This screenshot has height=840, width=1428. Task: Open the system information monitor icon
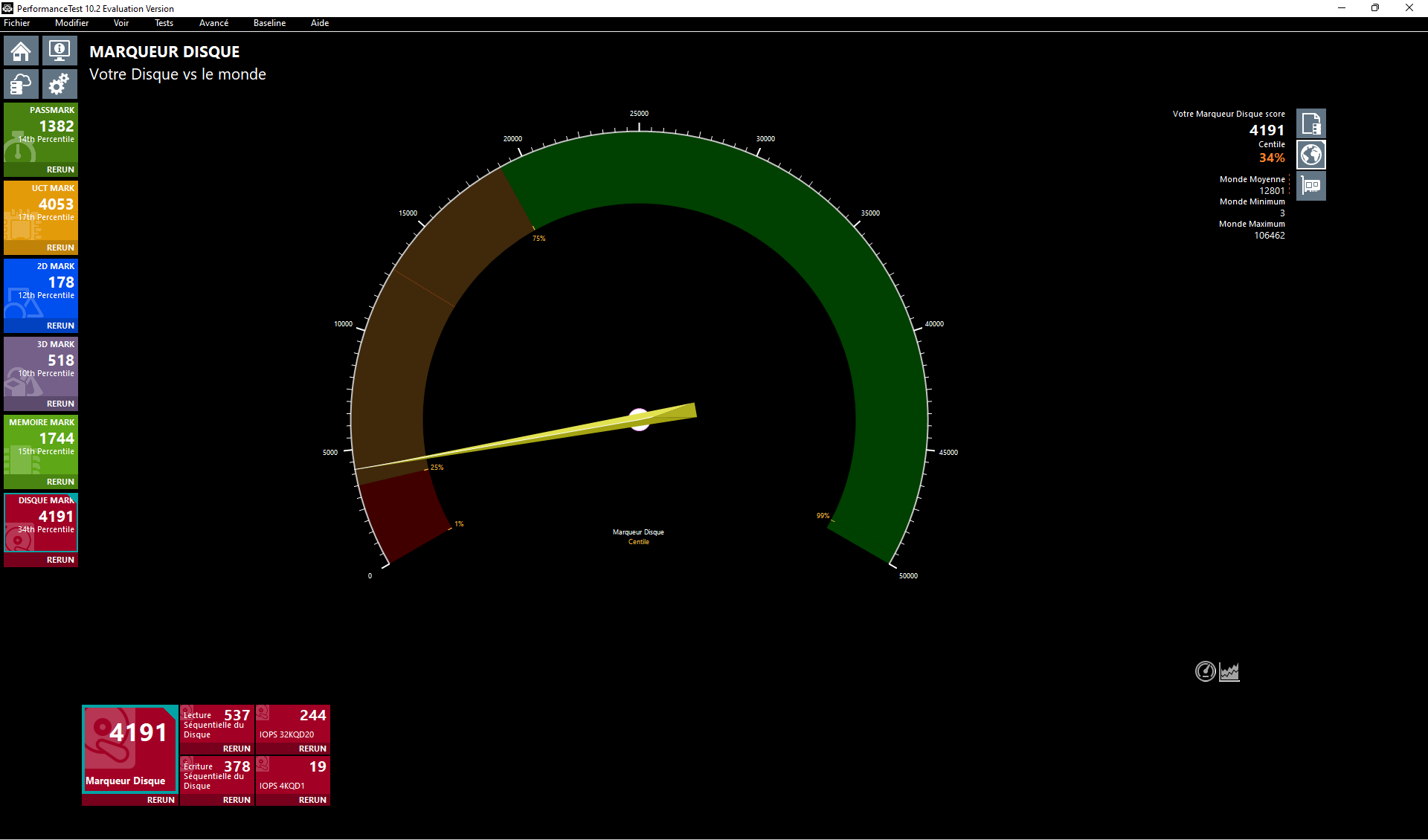coord(59,51)
